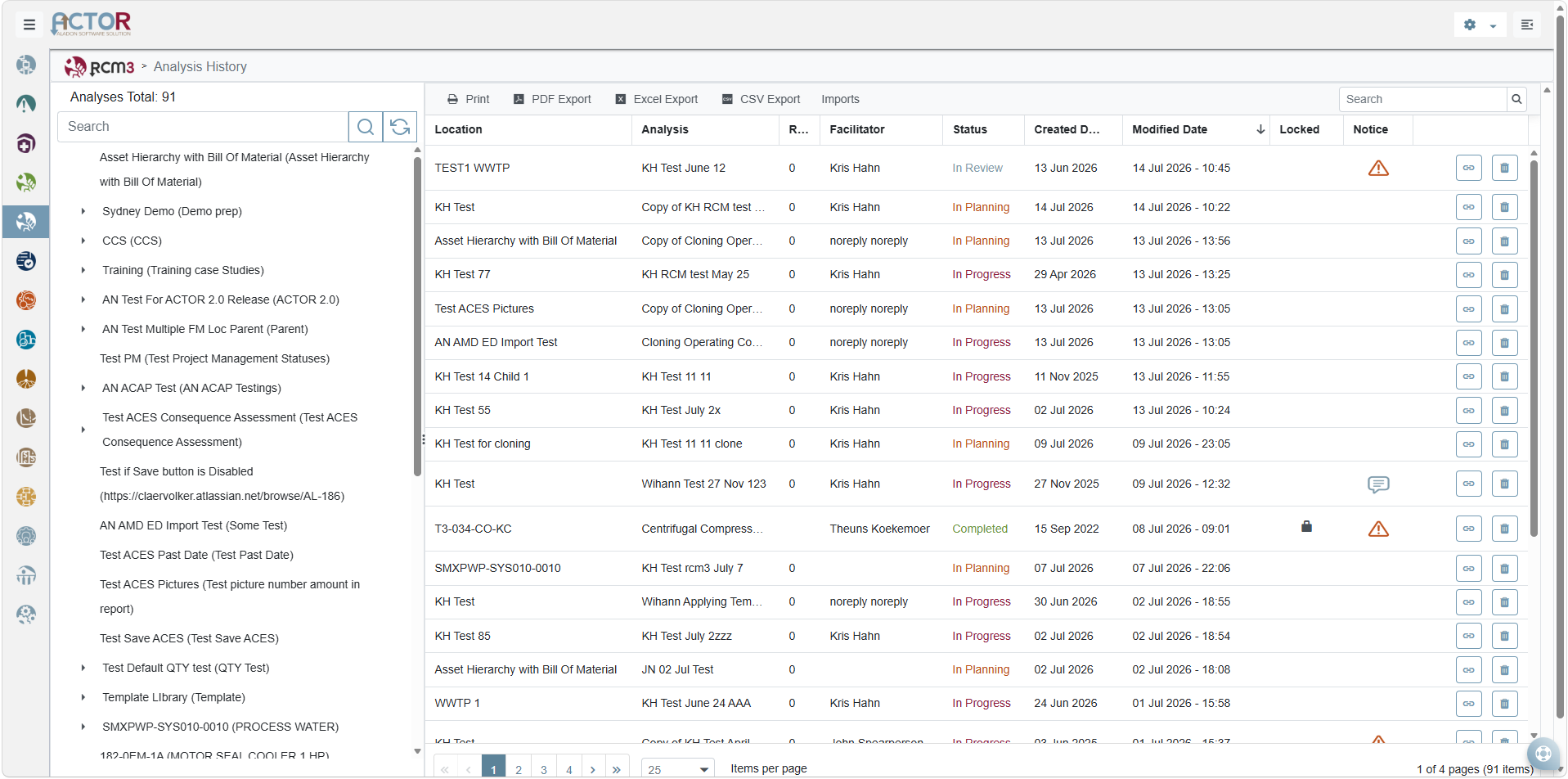Image resolution: width=1568 pixels, height=779 pixels.
Task: Open warning notice on TEST1 WWTP row
Action: [1378, 168]
